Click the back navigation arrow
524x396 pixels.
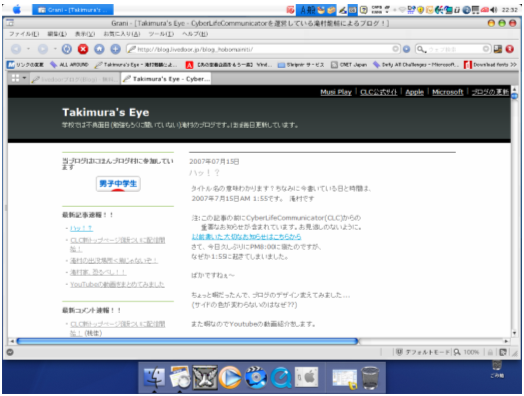16,49
